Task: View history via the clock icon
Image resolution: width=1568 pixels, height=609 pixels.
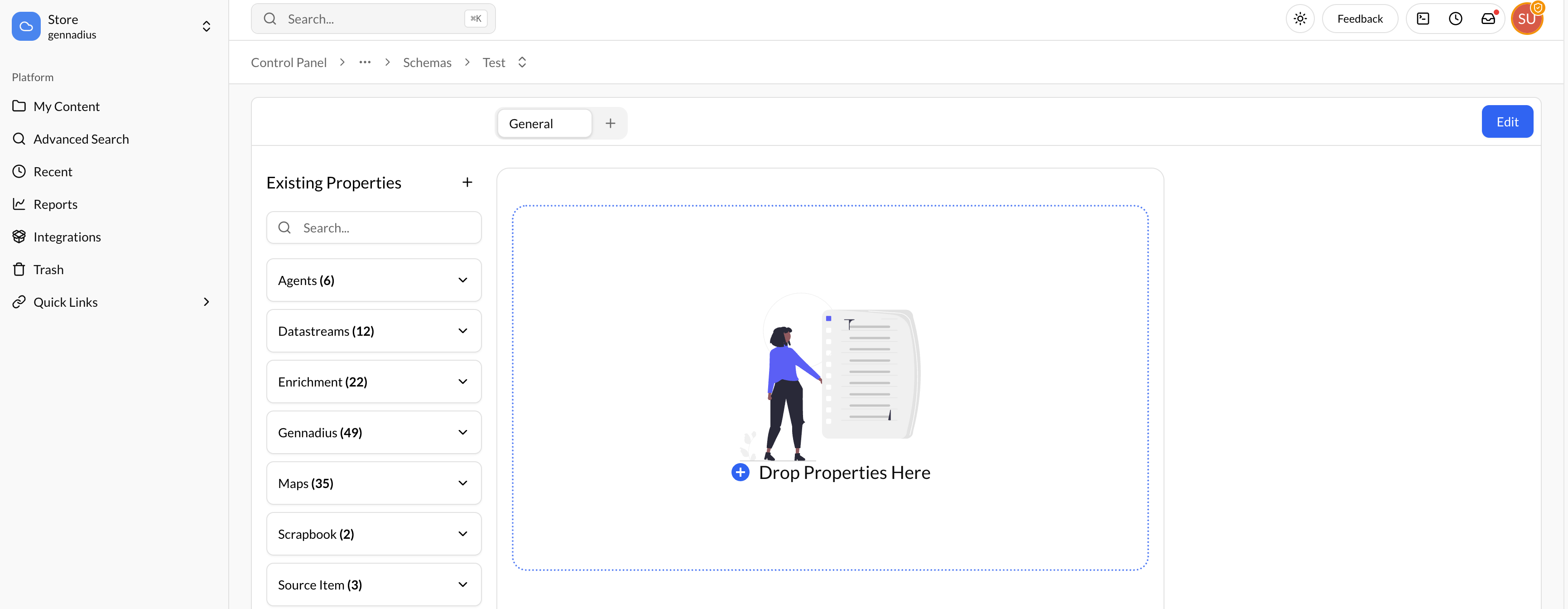Action: (1455, 18)
